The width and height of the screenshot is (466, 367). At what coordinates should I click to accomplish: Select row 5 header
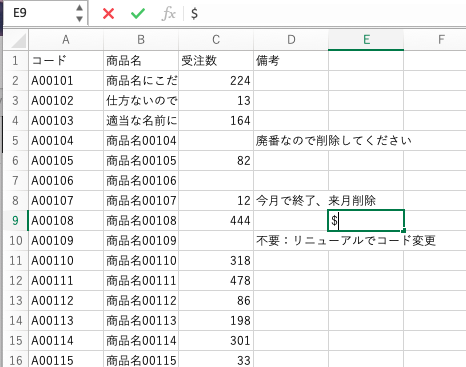pos(15,141)
